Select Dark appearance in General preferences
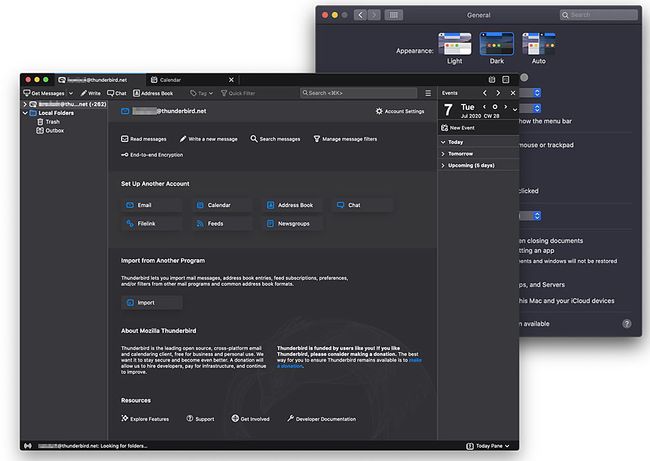 point(497,48)
